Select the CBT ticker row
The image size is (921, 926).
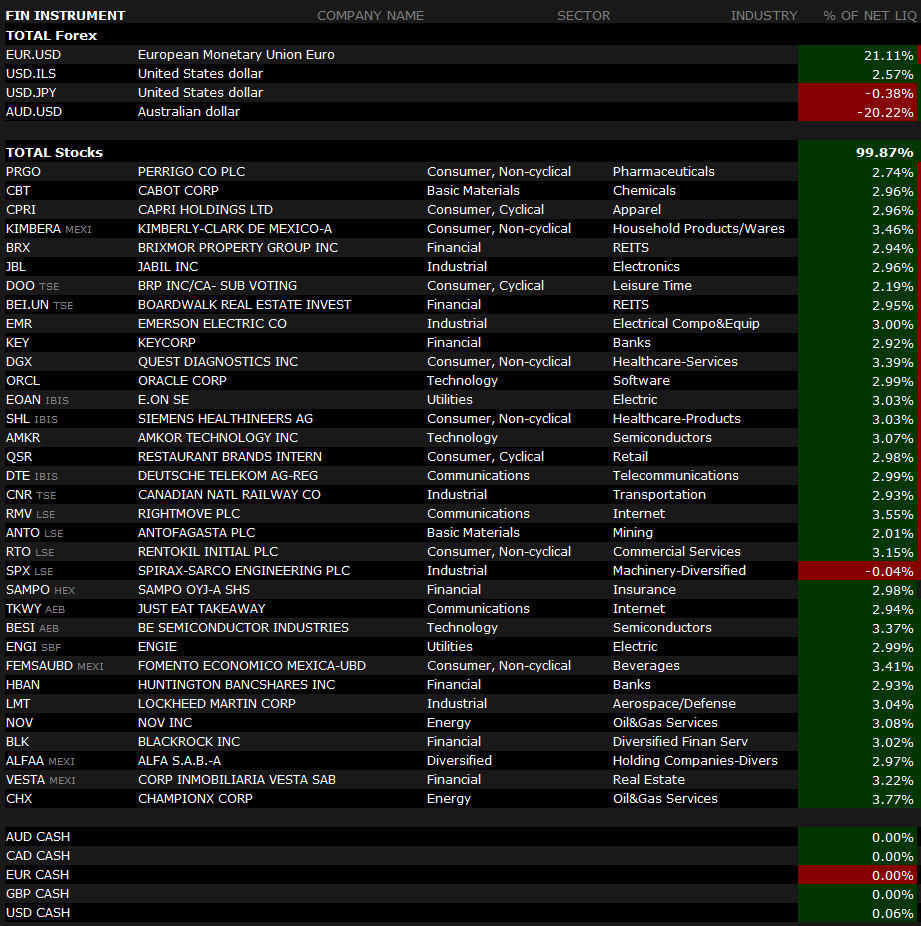[460, 191]
